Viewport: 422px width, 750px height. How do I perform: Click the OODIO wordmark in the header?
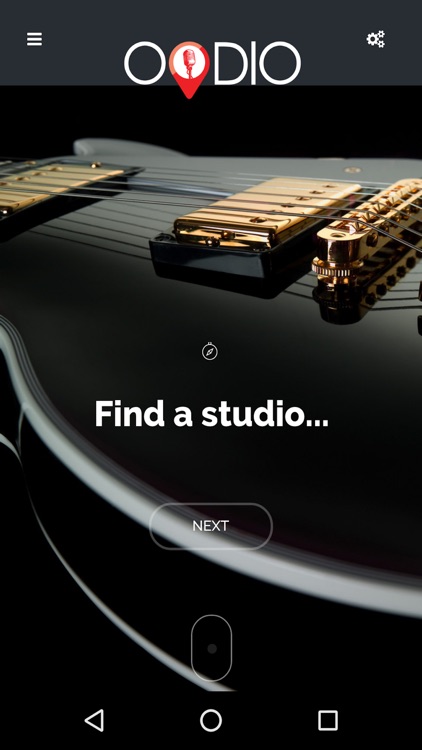[x=212, y=64]
